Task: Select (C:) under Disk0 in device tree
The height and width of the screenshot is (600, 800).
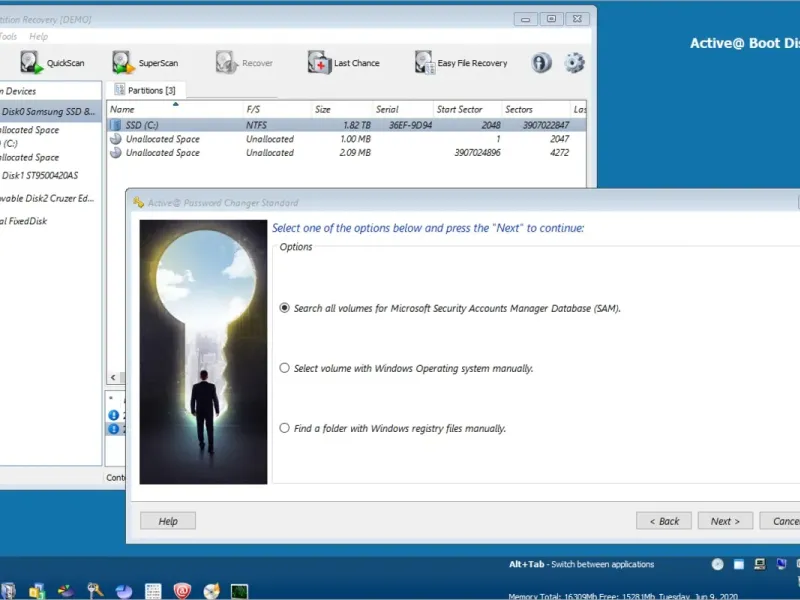Action: coord(9,143)
